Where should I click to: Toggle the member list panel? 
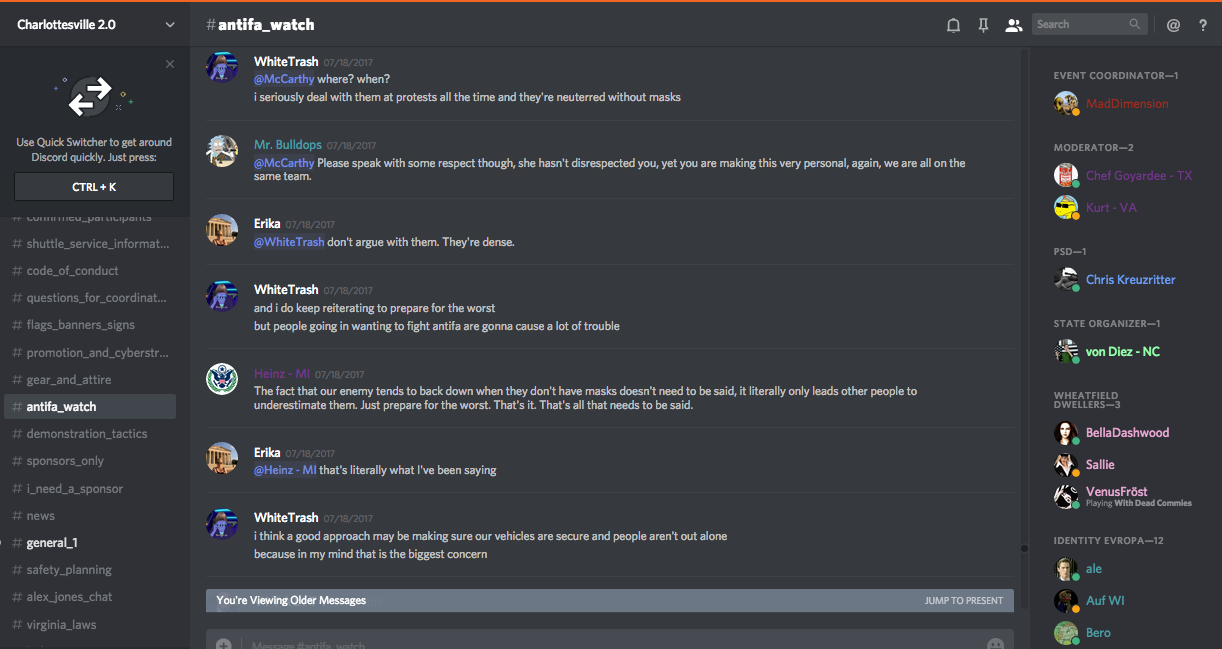tap(1013, 25)
